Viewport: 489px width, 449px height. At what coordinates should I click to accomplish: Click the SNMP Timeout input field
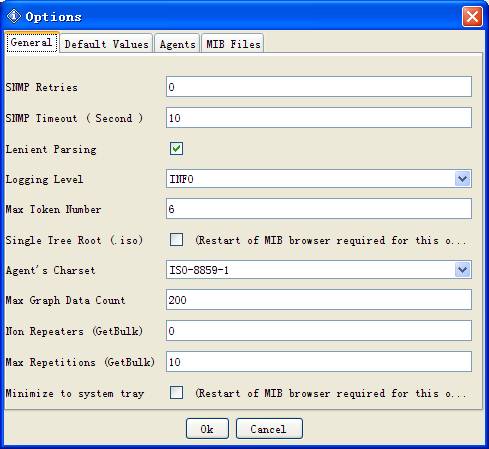click(x=319, y=117)
